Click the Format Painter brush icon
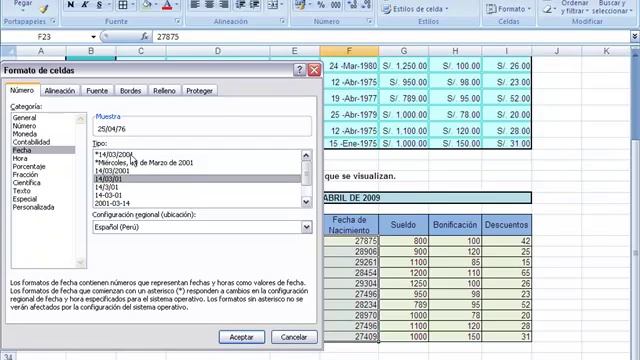The width and height of the screenshot is (640, 360). point(44,8)
